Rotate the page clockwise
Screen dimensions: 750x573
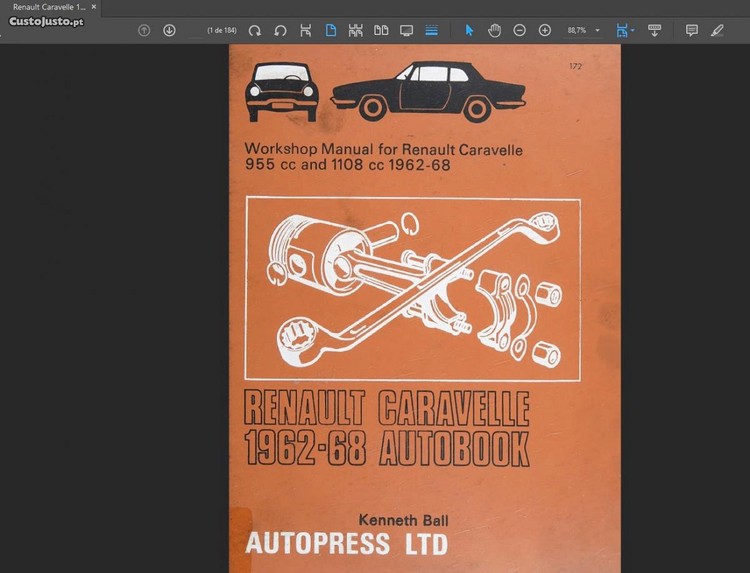pyautogui.click(x=255, y=30)
